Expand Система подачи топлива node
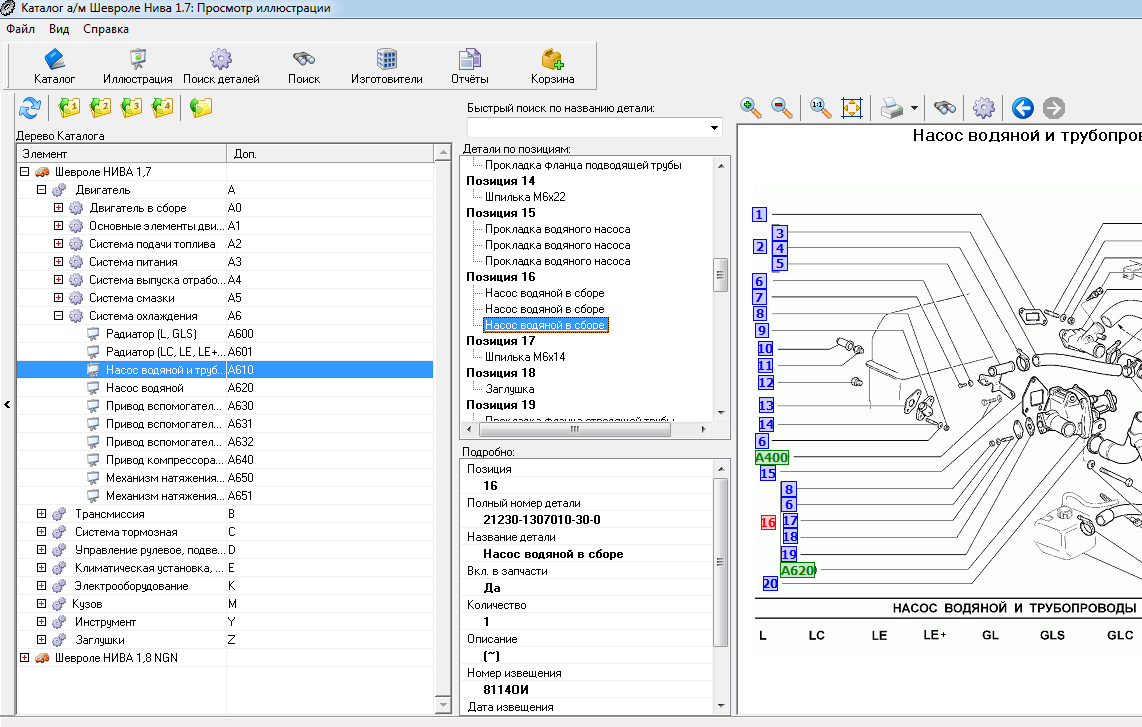 [58, 243]
